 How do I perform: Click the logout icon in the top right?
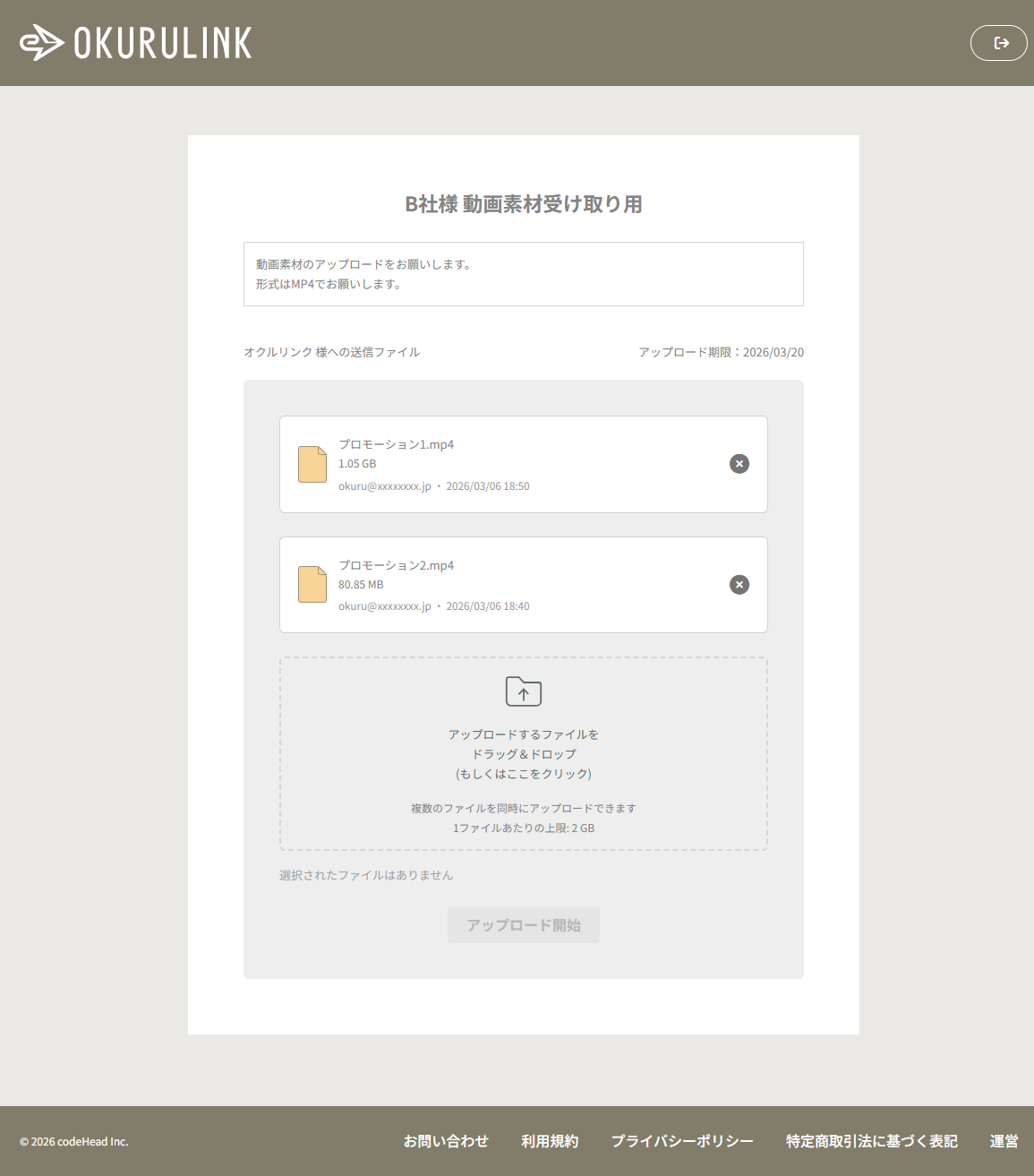[998, 42]
